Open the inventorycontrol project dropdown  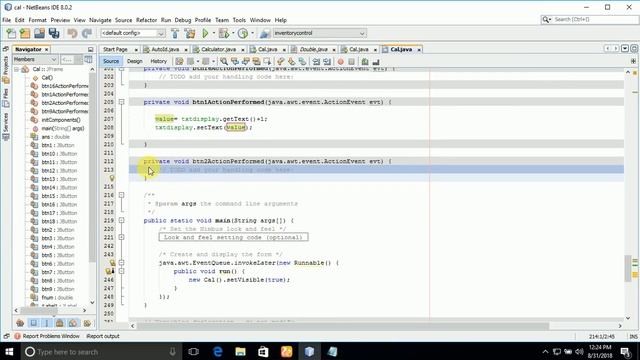pos(320,33)
